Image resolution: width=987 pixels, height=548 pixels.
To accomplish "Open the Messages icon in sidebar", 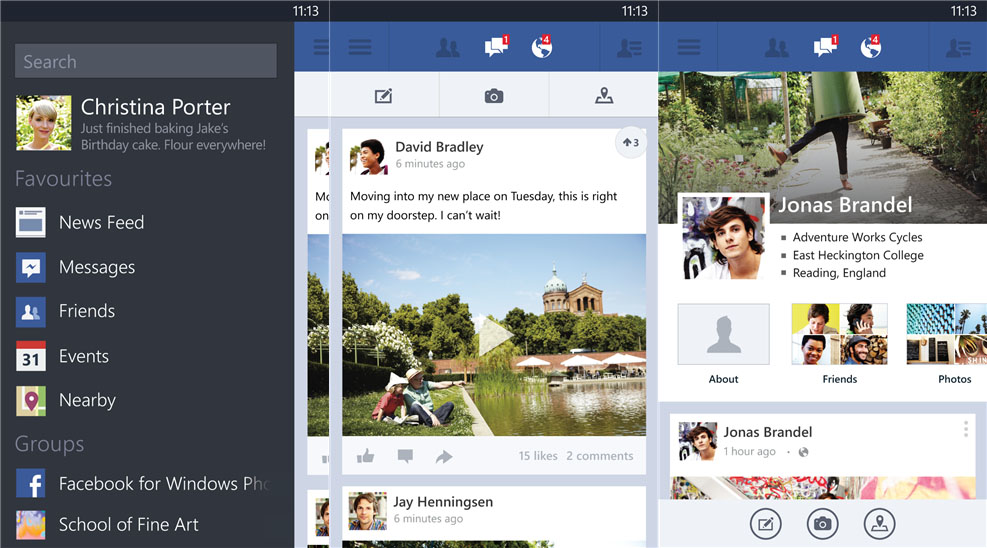I will (x=31, y=267).
